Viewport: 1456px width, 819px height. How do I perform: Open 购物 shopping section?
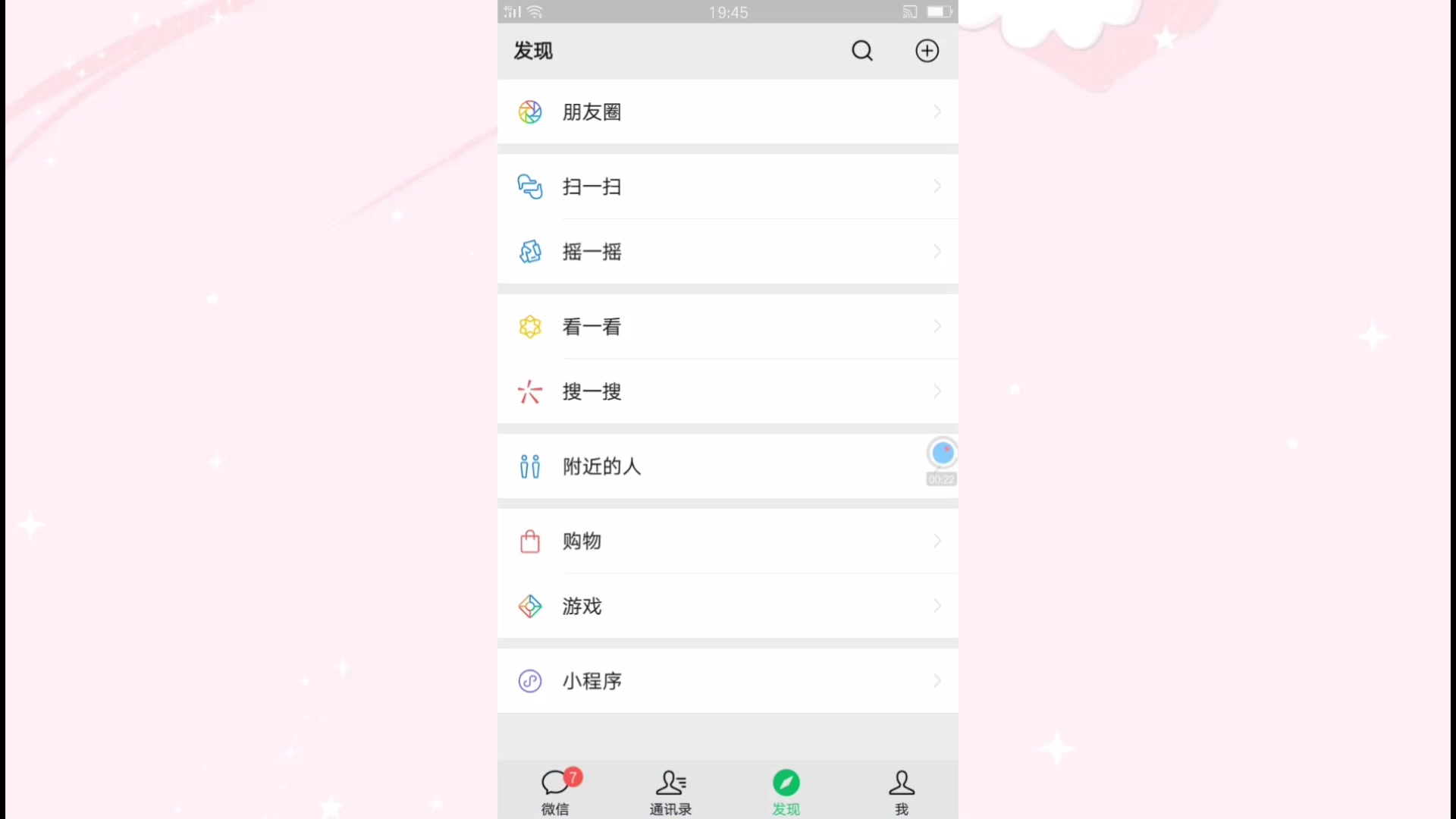click(x=727, y=541)
